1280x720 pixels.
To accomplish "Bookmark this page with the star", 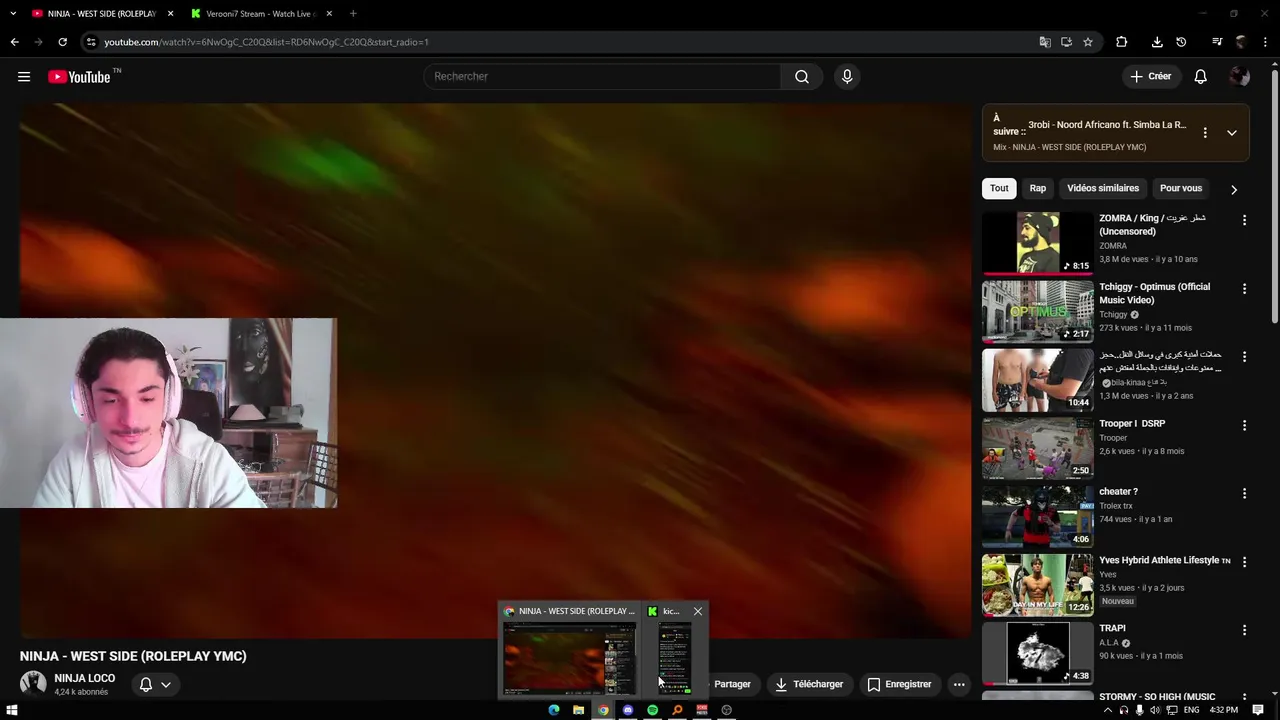I will [1088, 42].
